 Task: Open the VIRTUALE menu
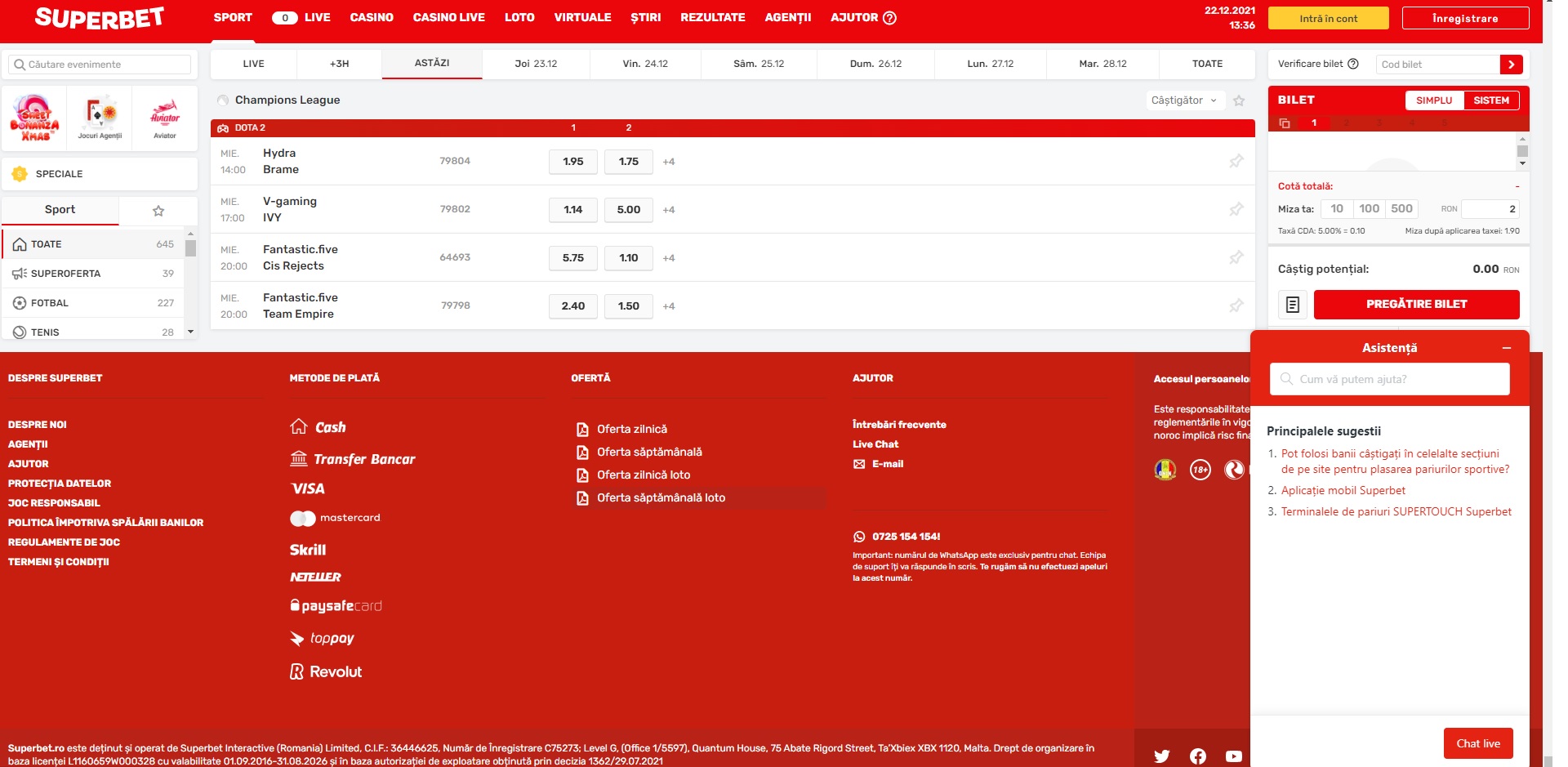582,17
